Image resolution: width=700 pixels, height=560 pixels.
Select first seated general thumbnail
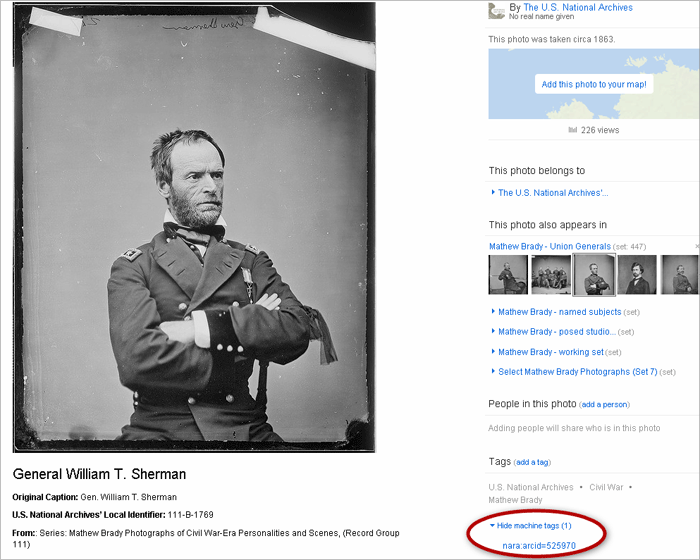tap(508, 275)
